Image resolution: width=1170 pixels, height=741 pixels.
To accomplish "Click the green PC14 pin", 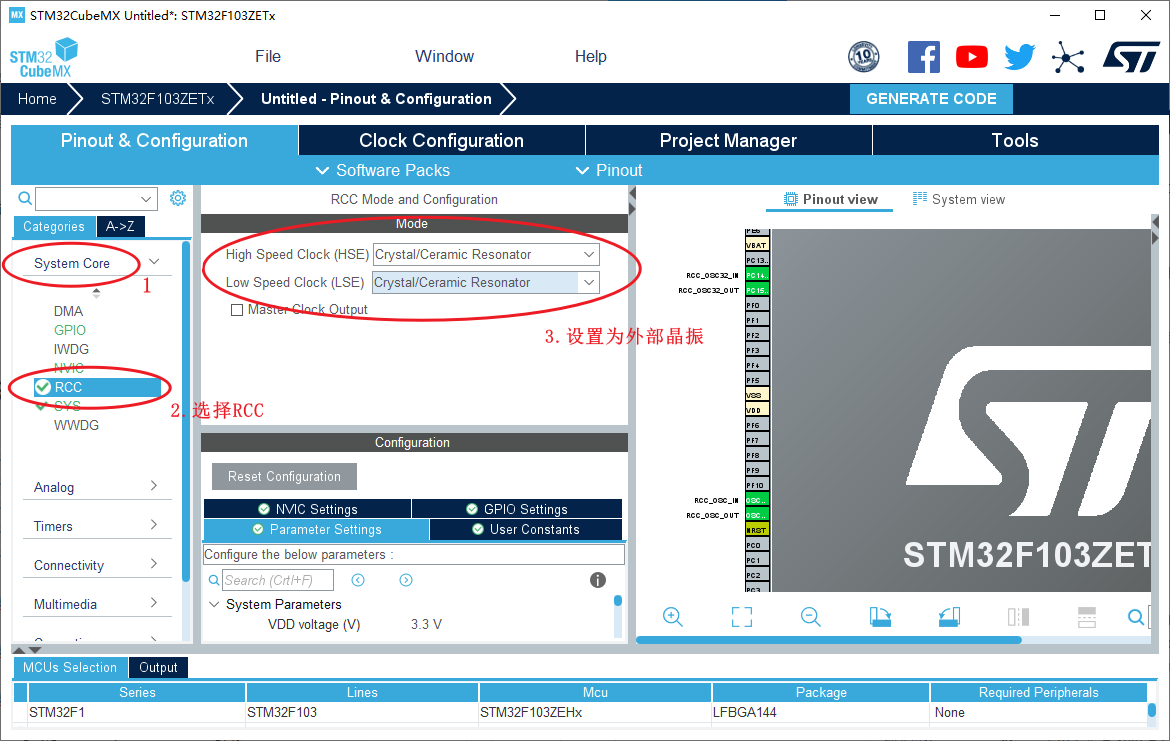I will point(757,275).
